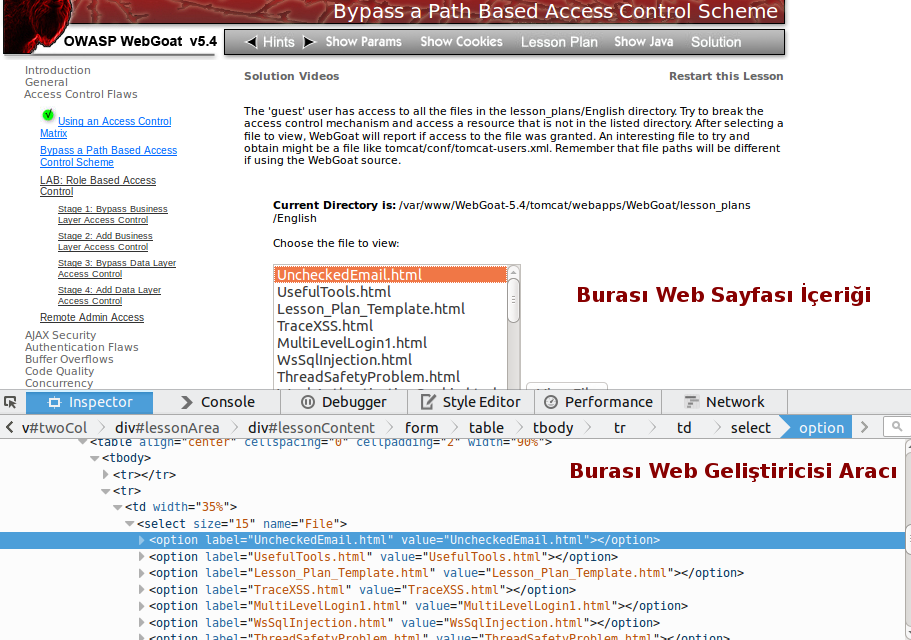The width and height of the screenshot is (911, 640).
Task: Expand the General menu category
Action: pyautogui.click(x=46, y=82)
